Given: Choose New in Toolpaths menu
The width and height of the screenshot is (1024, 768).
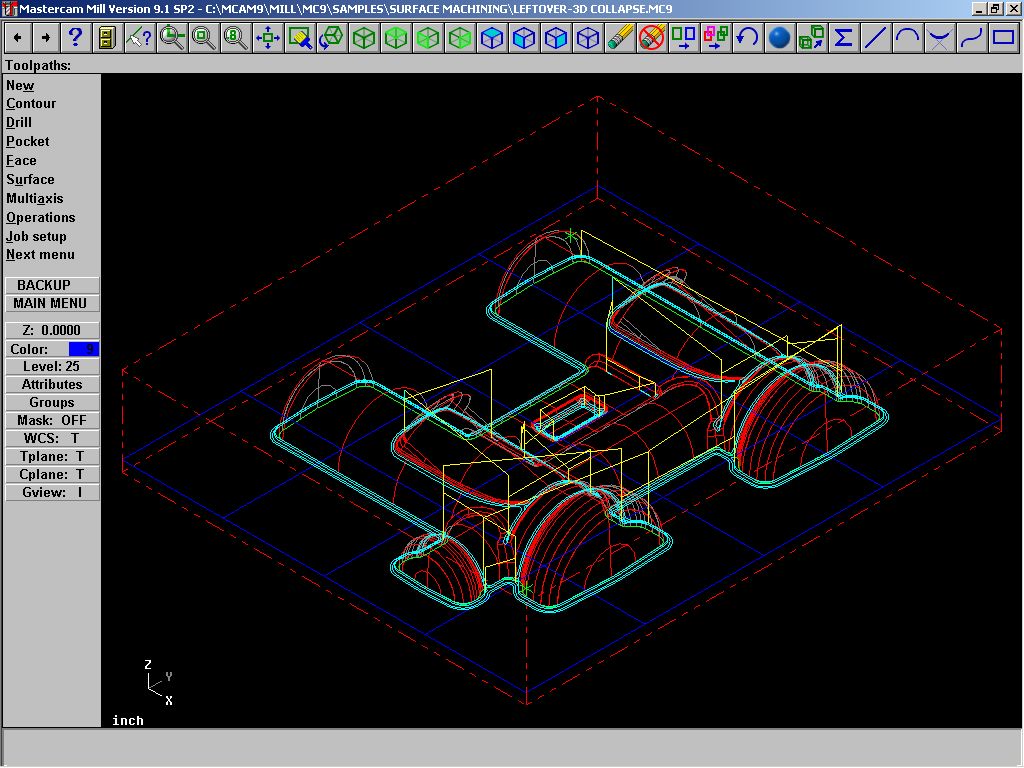Looking at the screenshot, I should pyautogui.click(x=20, y=86).
